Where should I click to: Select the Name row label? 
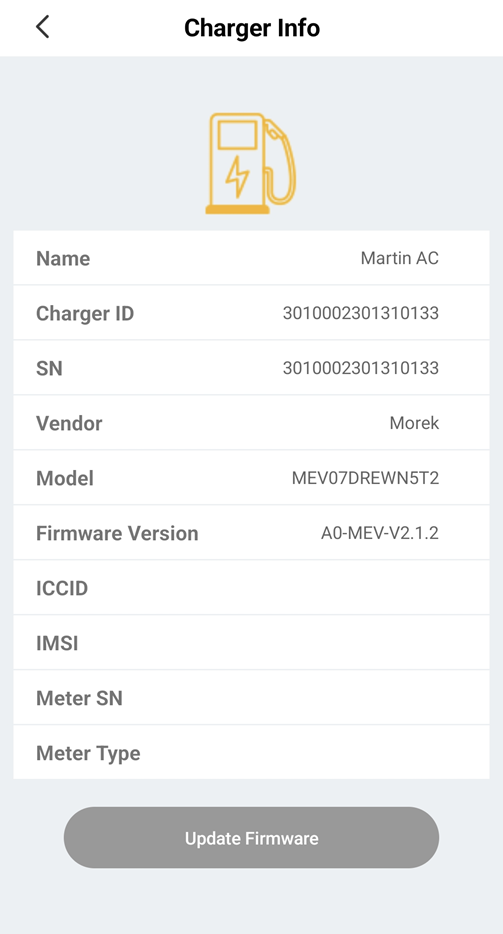(63, 259)
